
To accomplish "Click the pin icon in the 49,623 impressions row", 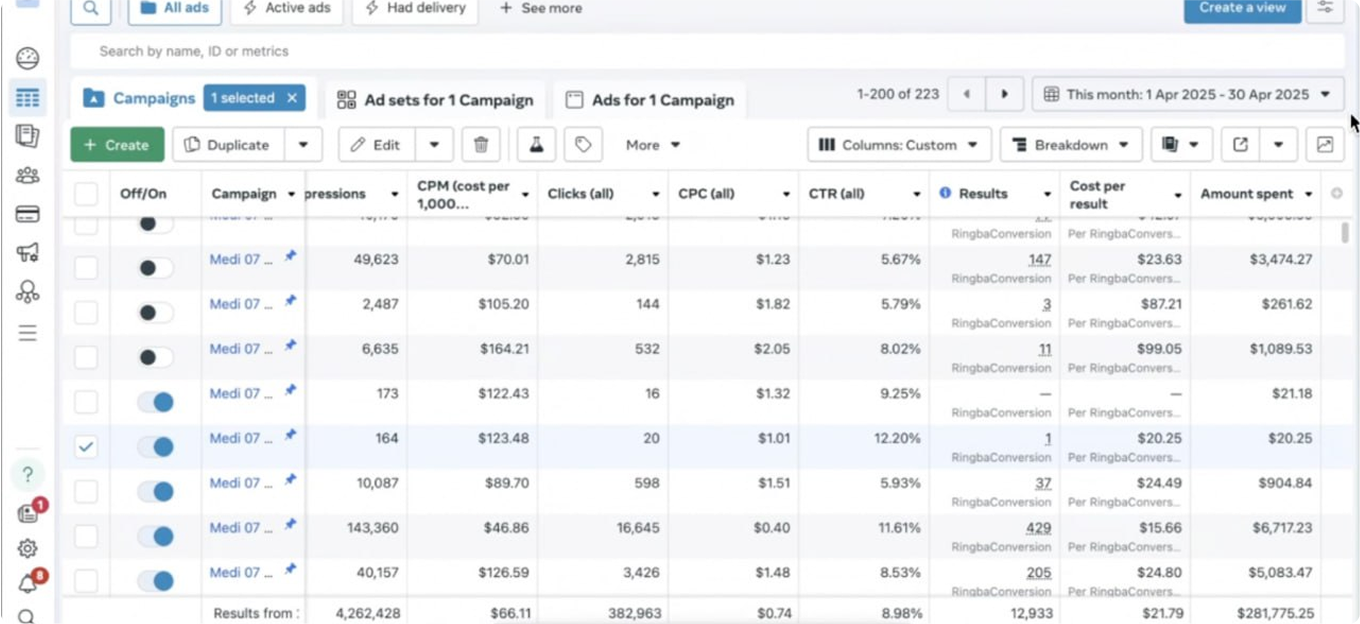I will (x=290, y=257).
